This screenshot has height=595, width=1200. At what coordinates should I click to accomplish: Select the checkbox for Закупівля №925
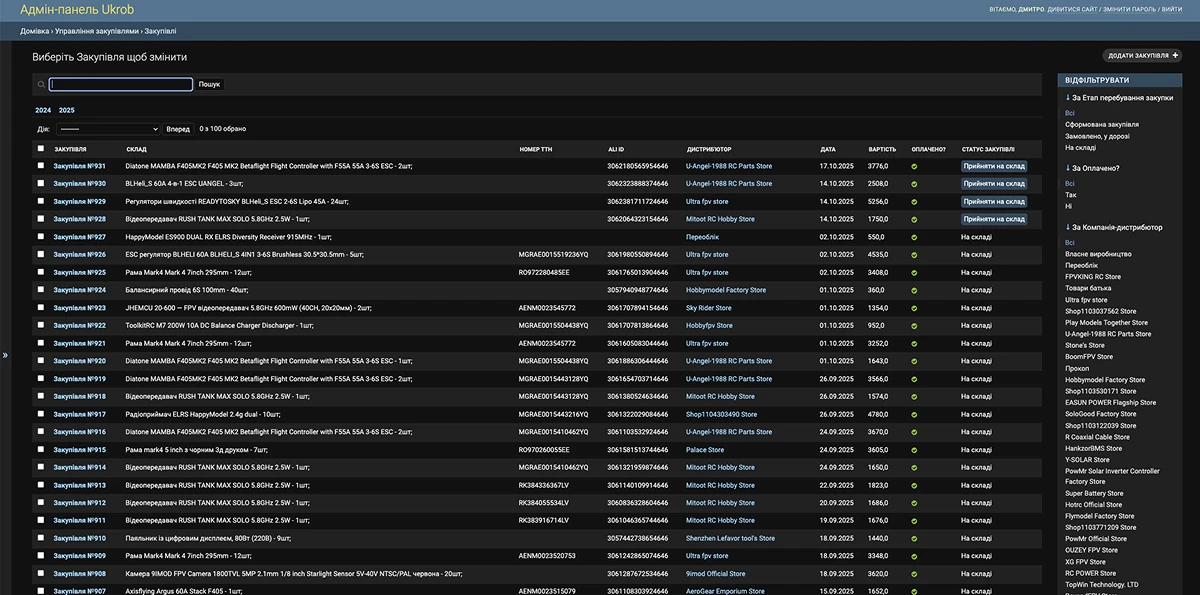click(41, 272)
